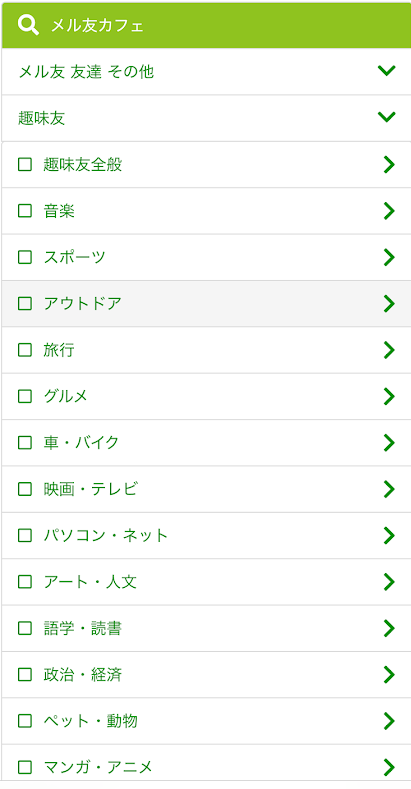411x789 pixels.
Task: Enable the ペット・動物 checkbox
Action: click(x=25, y=721)
